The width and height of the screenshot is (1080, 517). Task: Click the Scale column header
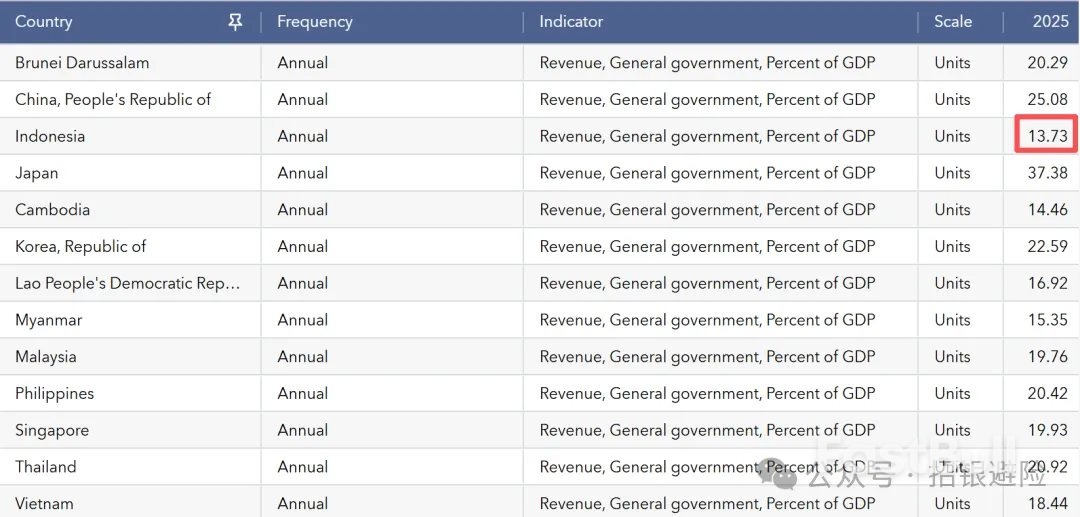coord(952,22)
